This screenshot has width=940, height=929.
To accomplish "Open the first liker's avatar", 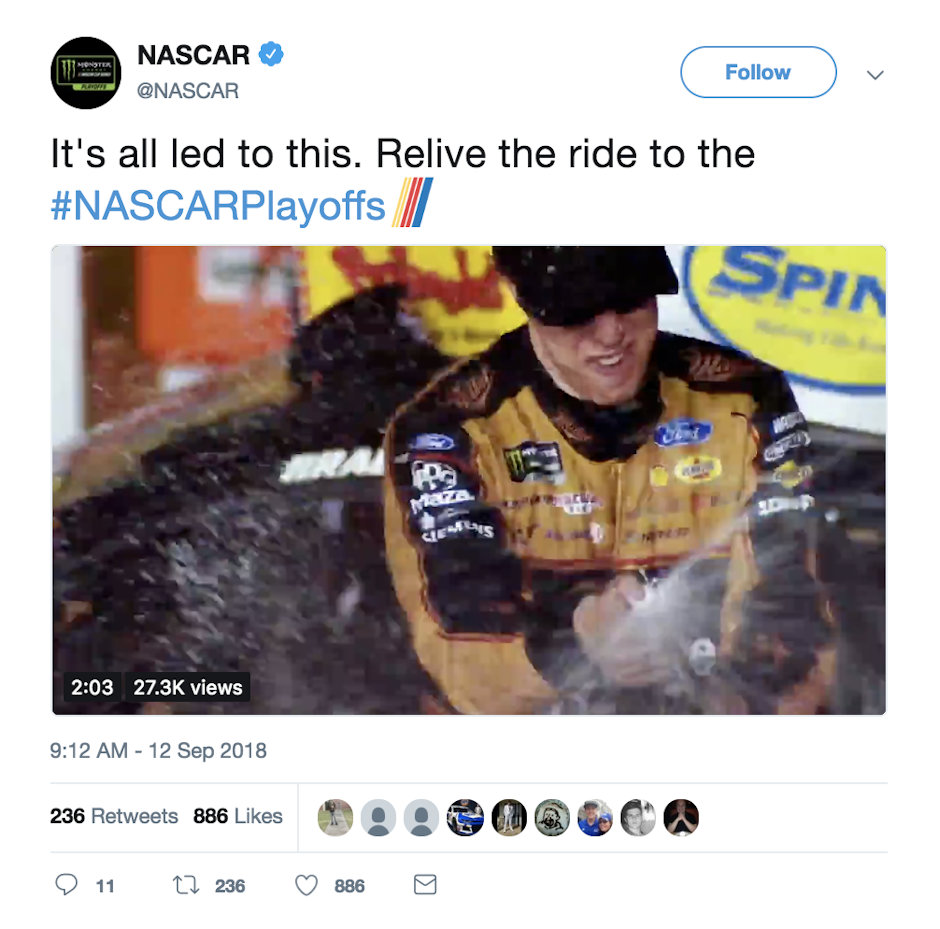I will point(335,817).
